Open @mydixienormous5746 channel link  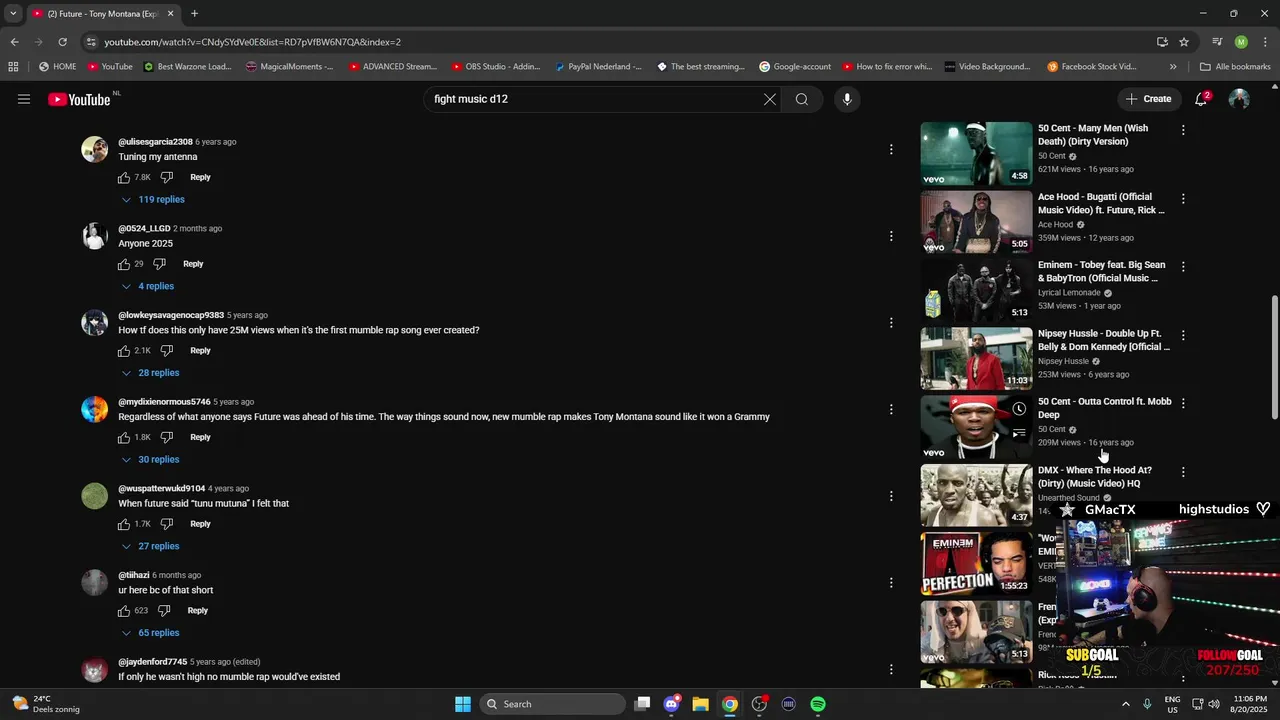point(164,402)
